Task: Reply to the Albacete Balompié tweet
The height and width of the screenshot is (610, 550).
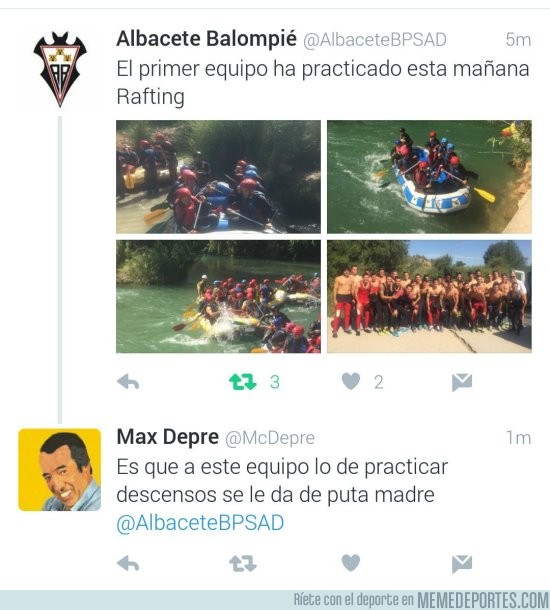Action: (128, 382)
